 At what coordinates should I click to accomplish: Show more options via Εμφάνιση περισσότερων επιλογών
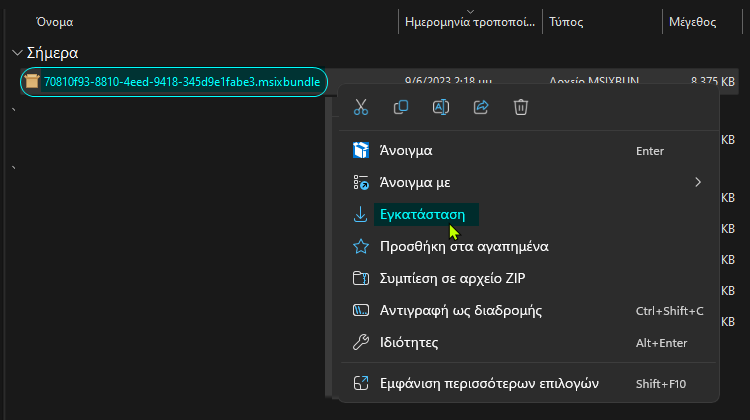coord(488,383)
